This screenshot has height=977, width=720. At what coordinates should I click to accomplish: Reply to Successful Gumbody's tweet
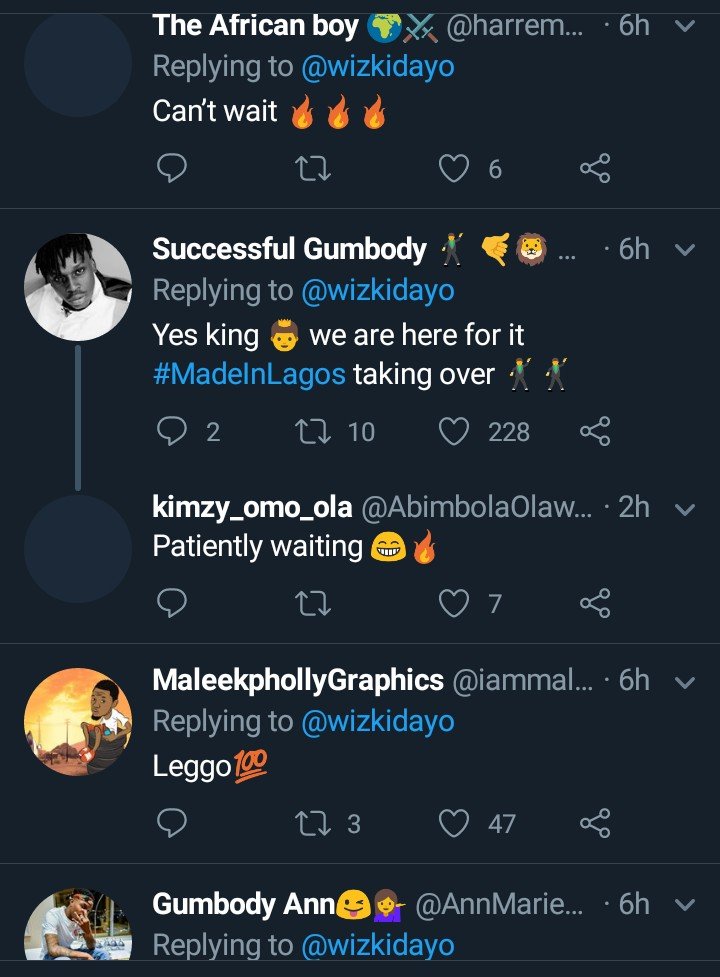172,431
